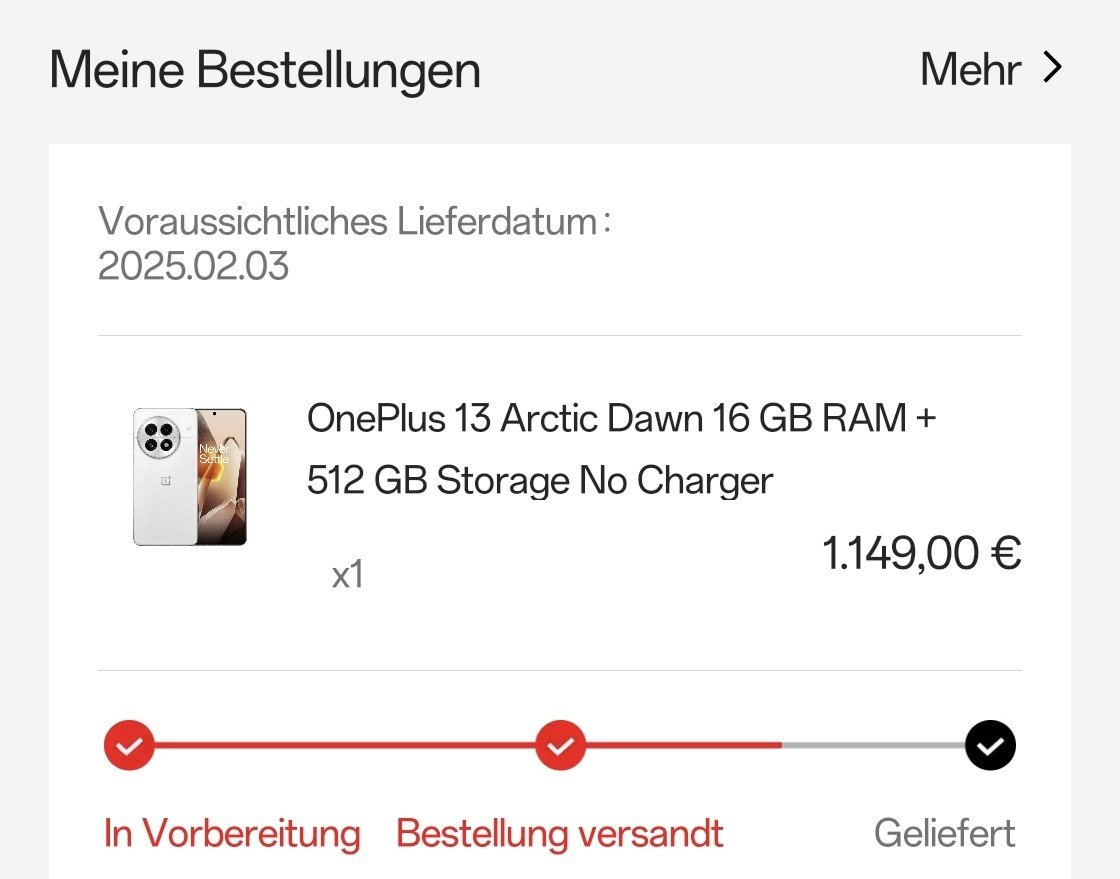The width and height of the screenshot is (1120, 879).
Task: Click the 1.149,00 € price
Action: 921,553
